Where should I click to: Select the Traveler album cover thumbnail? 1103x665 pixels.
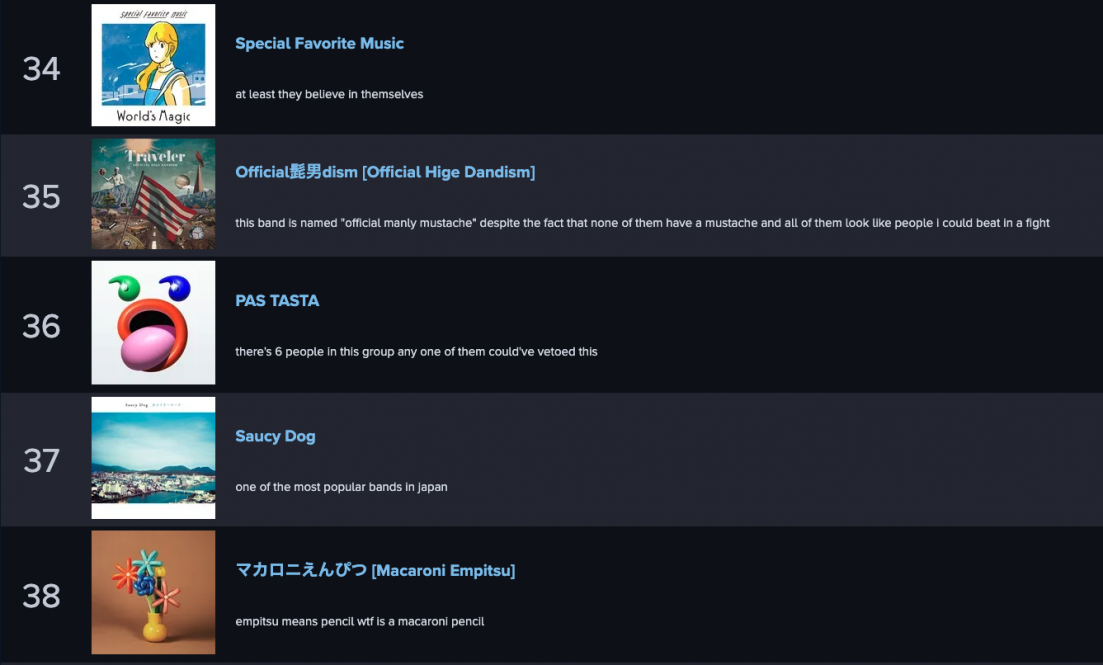[153, 194]
